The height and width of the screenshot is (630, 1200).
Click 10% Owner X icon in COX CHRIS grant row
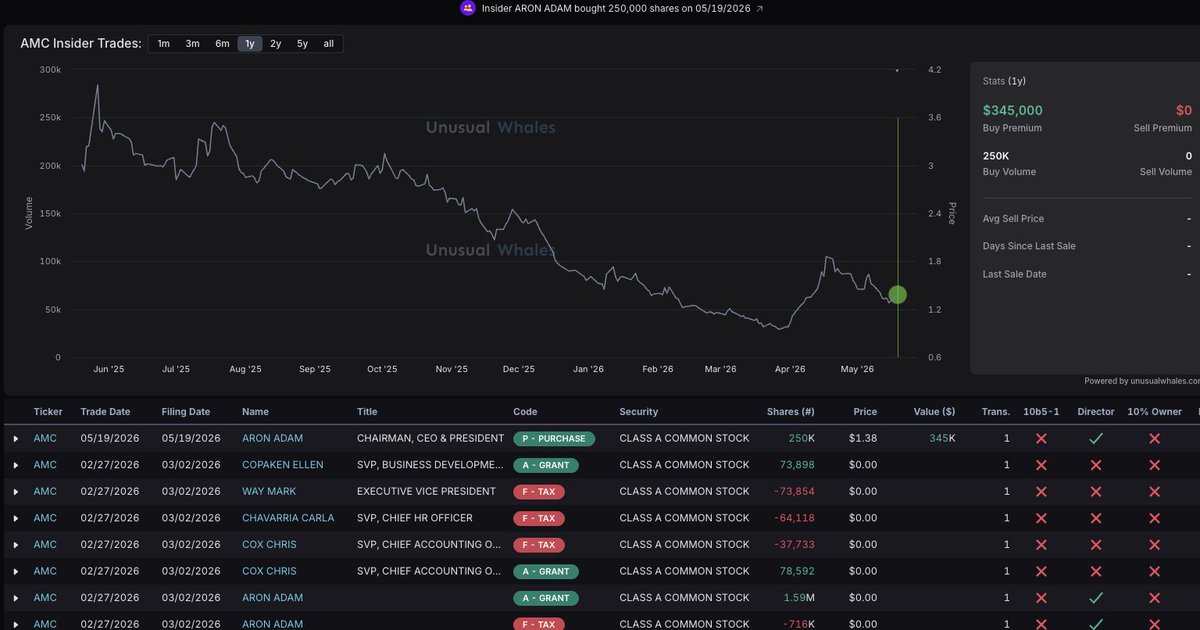click(x=1154, y=571)
